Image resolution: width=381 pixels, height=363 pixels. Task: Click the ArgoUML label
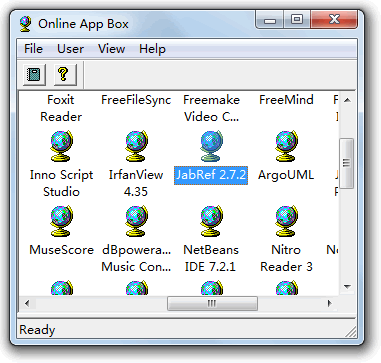click(286, 175)
